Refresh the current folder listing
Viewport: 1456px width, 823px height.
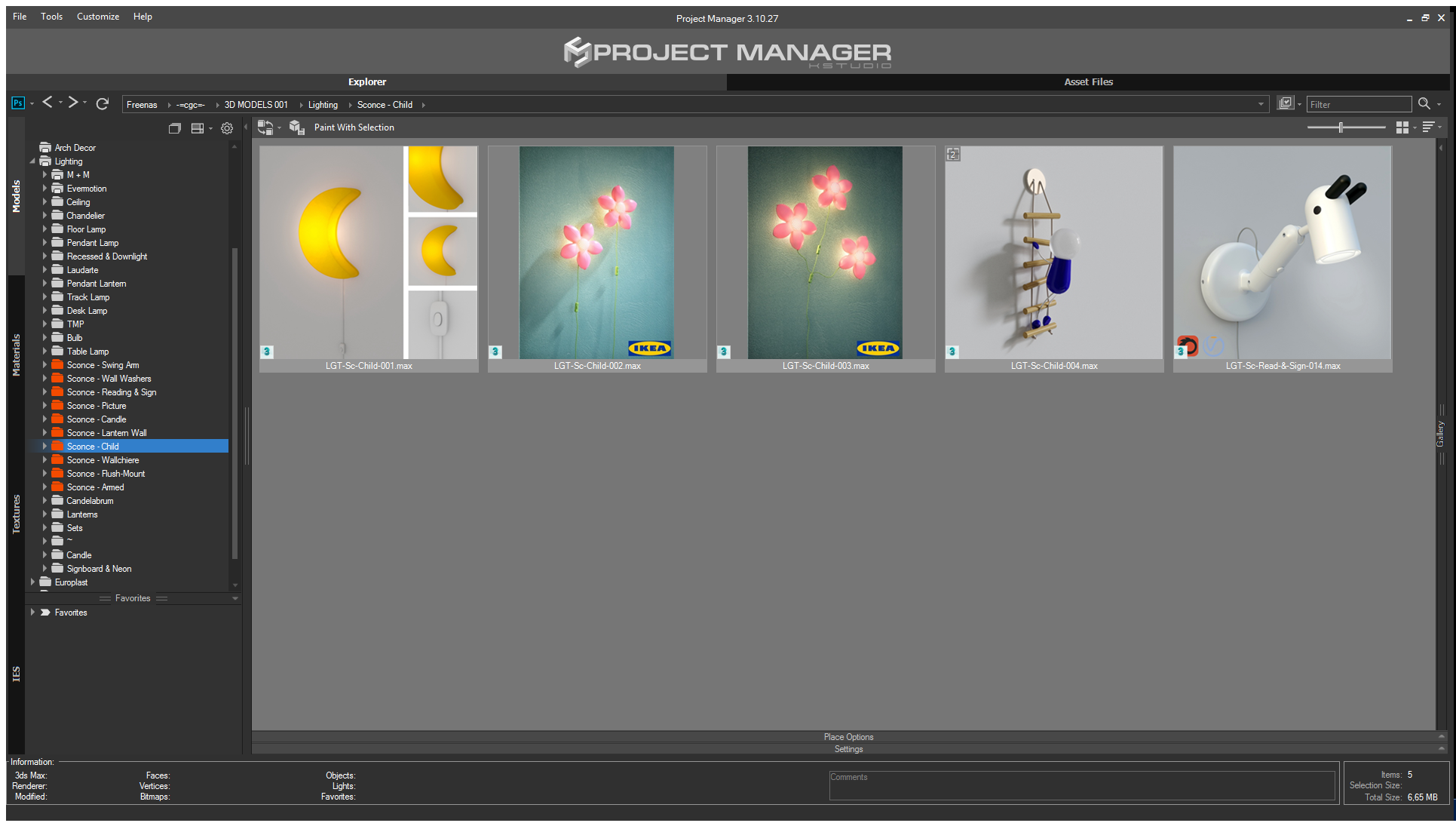pos(103,103)
